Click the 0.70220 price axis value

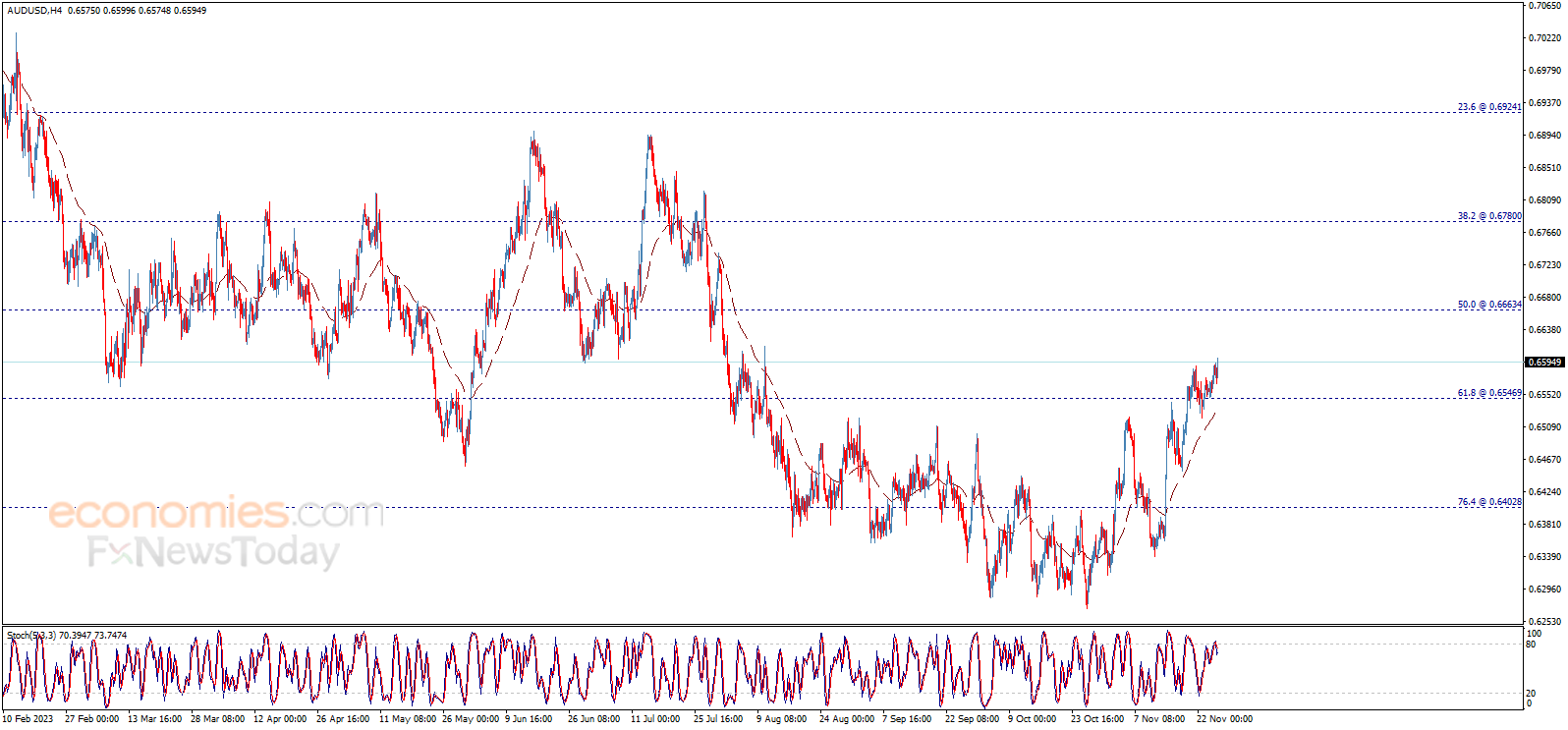tap(1545, 38)
